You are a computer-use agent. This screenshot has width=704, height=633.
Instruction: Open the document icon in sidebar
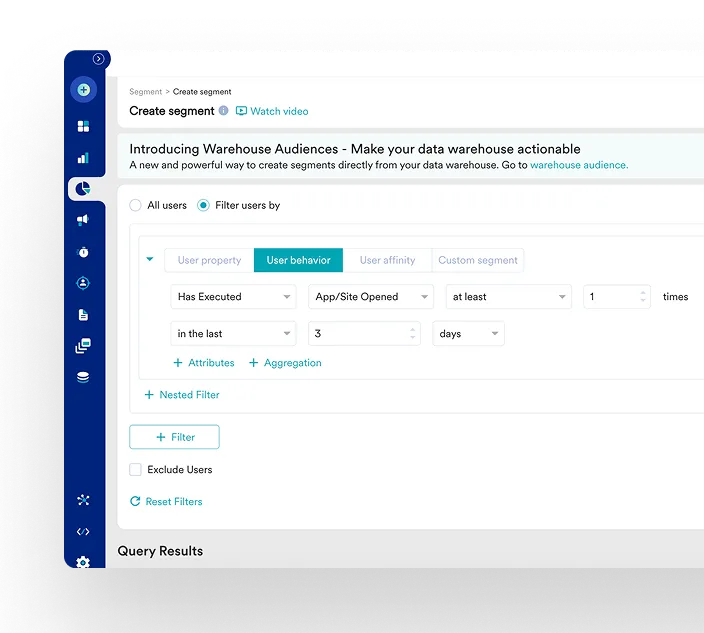point(84,315)
